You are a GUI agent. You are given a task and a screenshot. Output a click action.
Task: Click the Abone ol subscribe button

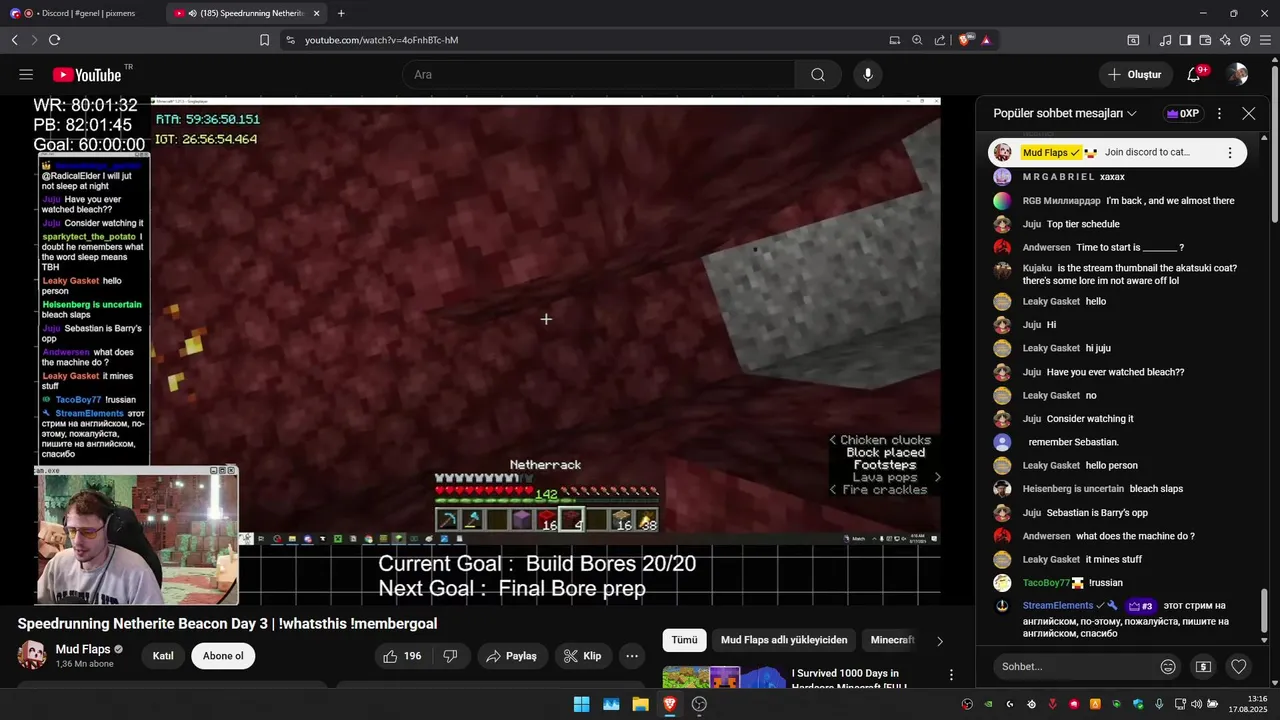(x=223, y=656)
